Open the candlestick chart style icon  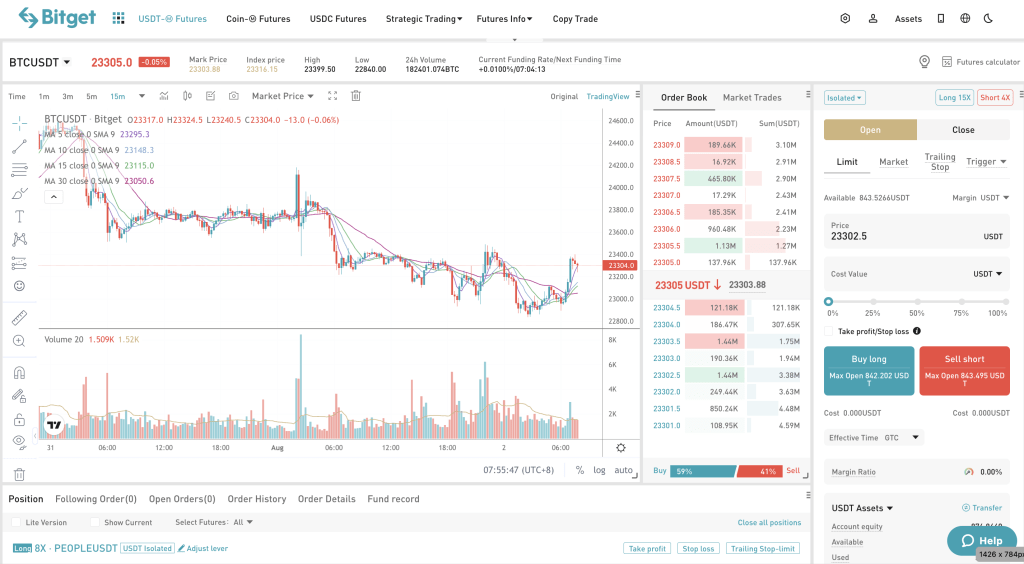187,96
